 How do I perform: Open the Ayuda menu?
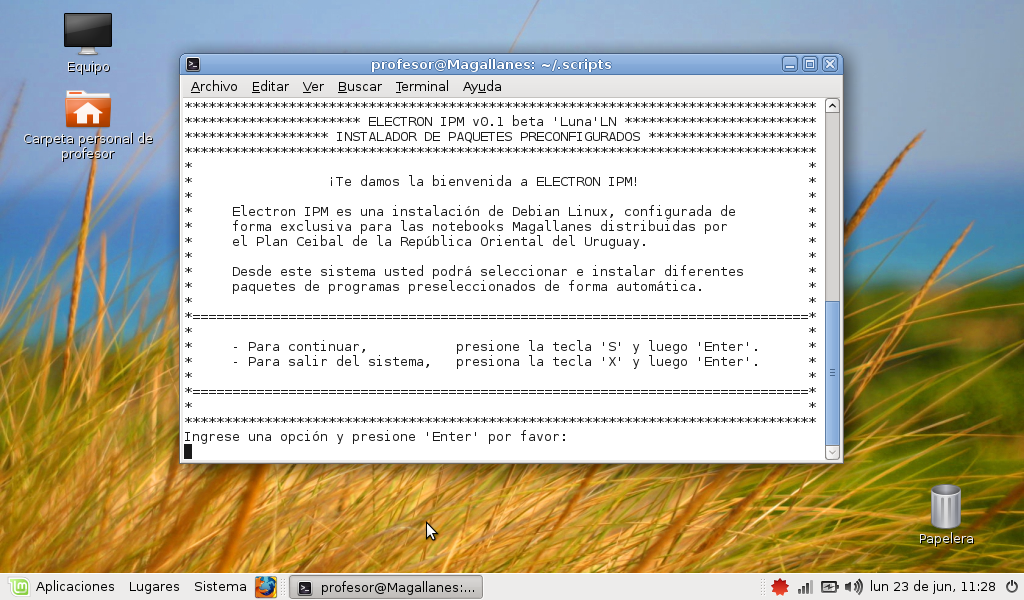pyautogui.click(x=482, y=87)
